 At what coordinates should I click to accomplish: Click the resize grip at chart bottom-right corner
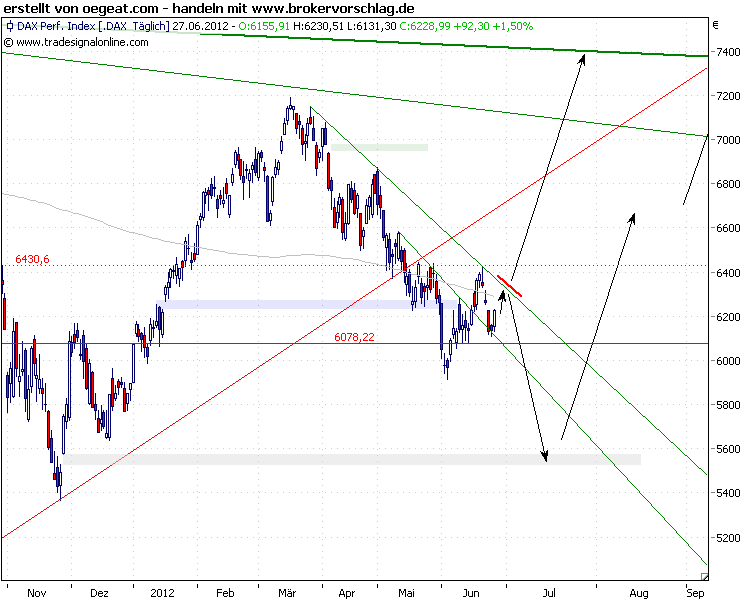coord(704,576)
